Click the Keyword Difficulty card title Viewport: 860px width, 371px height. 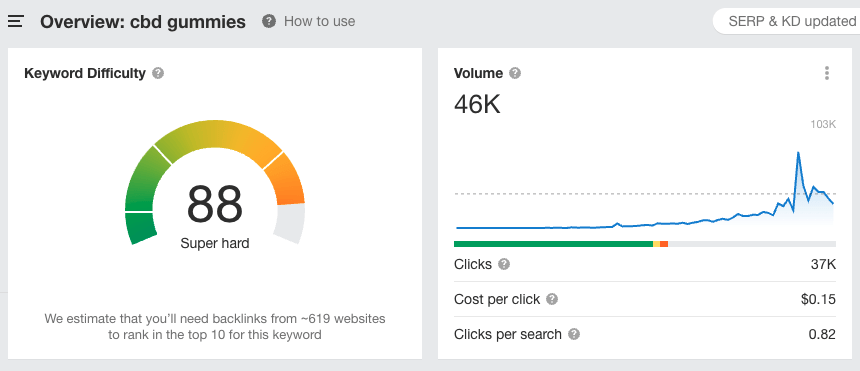[85, 73]
